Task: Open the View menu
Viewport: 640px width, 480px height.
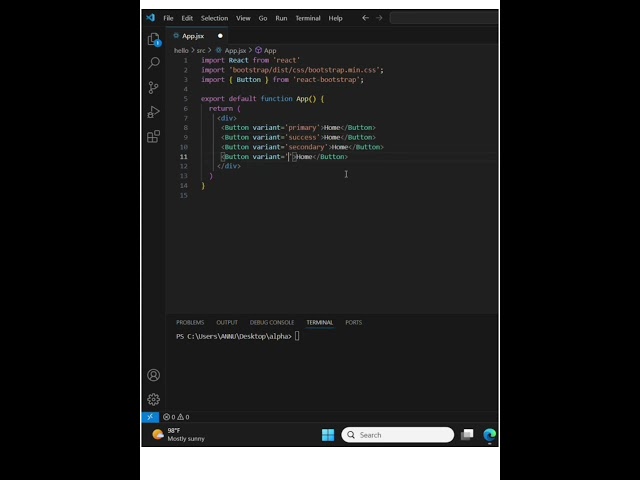Action: click(243, 18)
